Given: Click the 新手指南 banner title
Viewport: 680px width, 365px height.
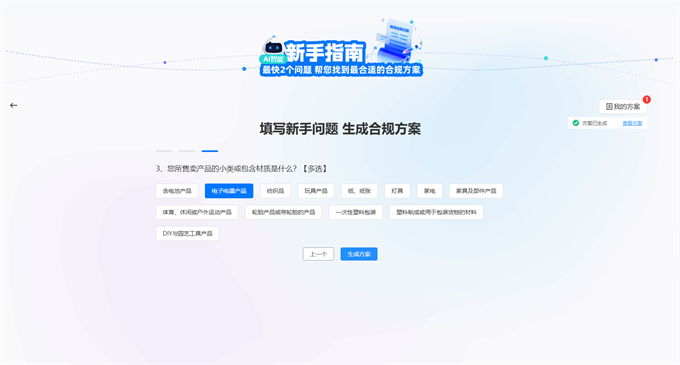Looking at the screenshot, I should [x=324, y=52].
